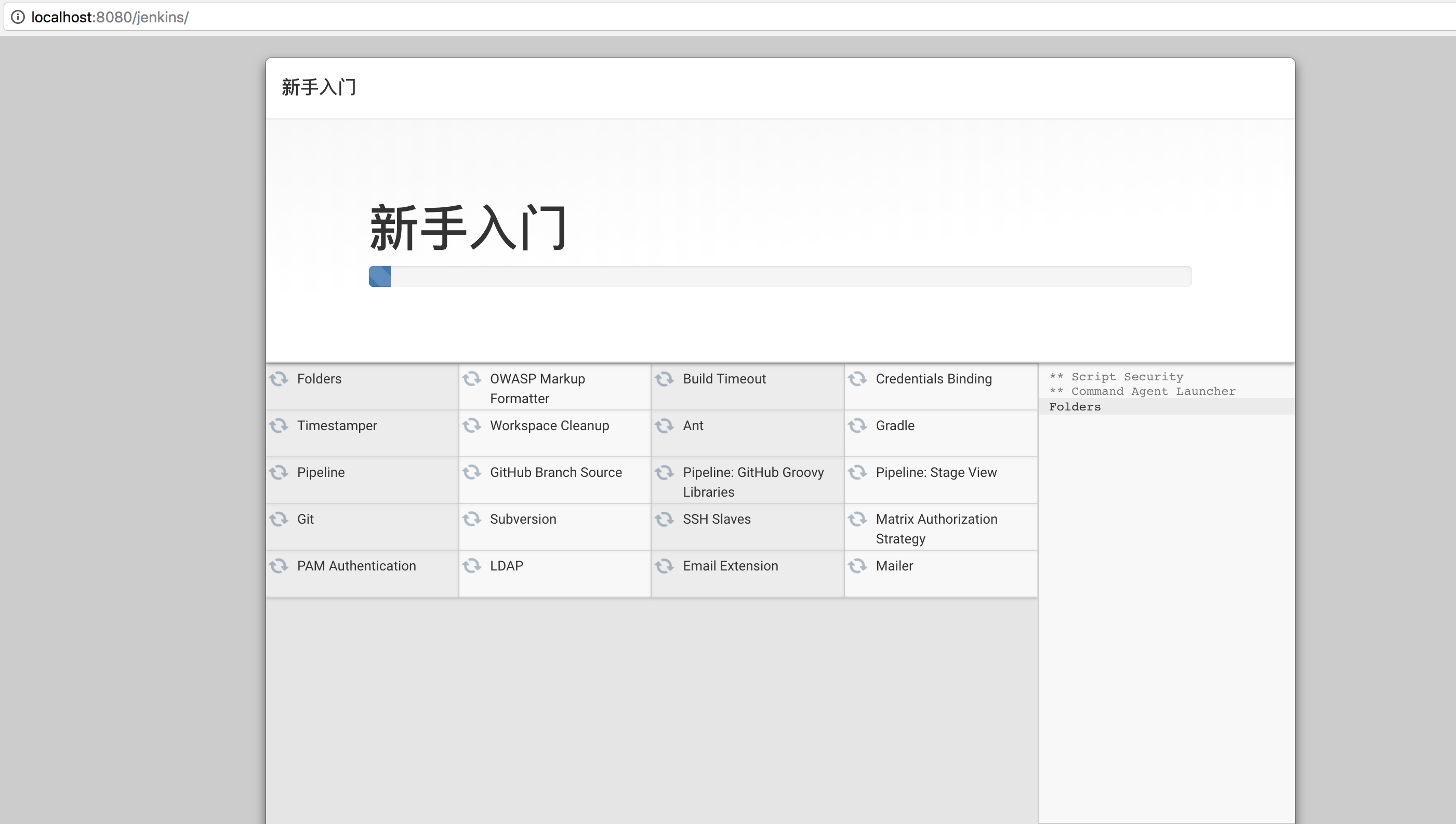Select the Folders line in install log

(1075, 407)
